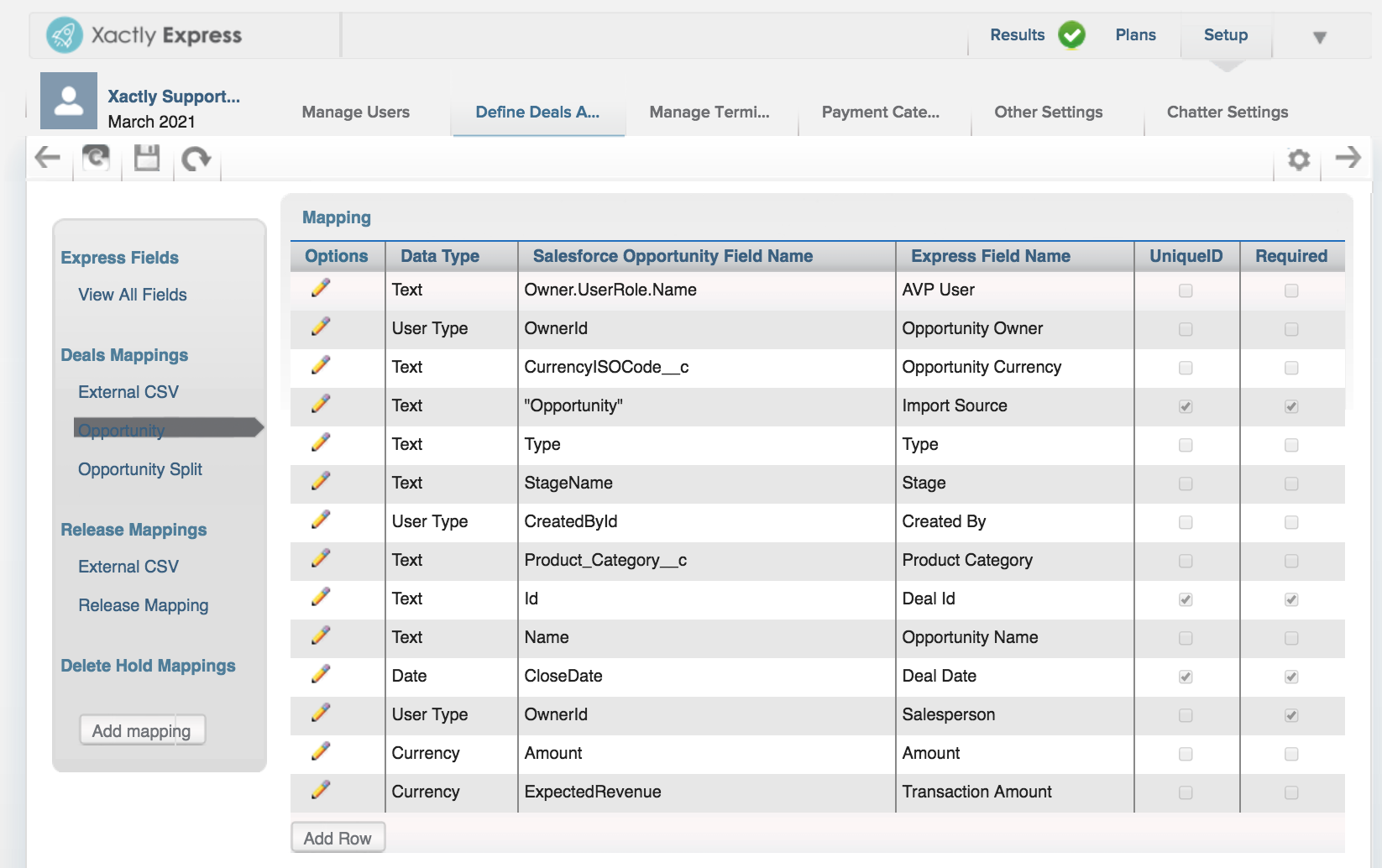Uncheck Required for Deal Id
The width and height of the screenshot is (1382, 868).
click(x=1291, y=599)
